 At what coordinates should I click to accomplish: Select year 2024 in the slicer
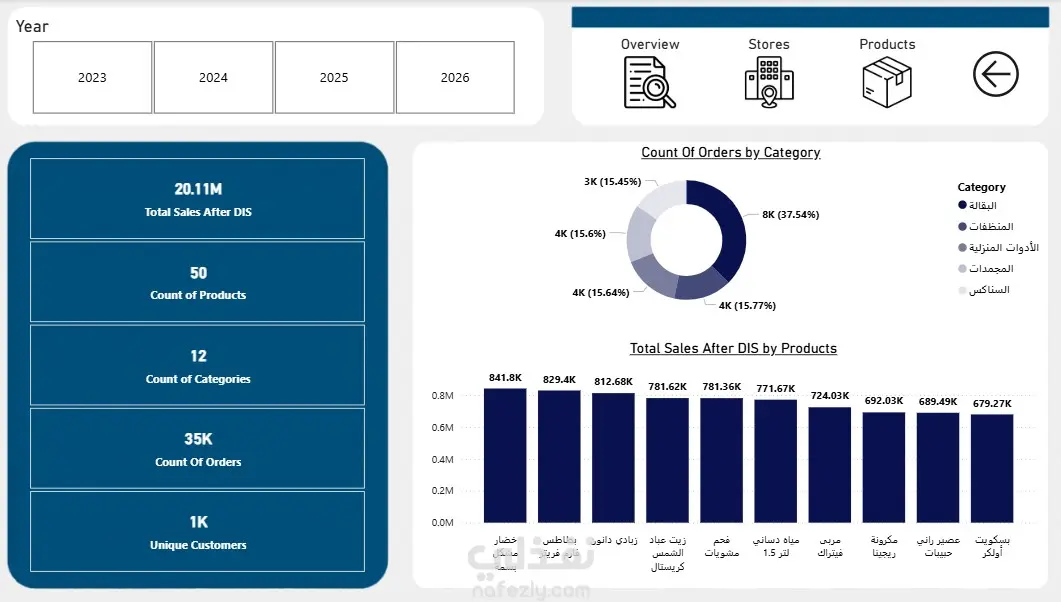click(213, 77)
